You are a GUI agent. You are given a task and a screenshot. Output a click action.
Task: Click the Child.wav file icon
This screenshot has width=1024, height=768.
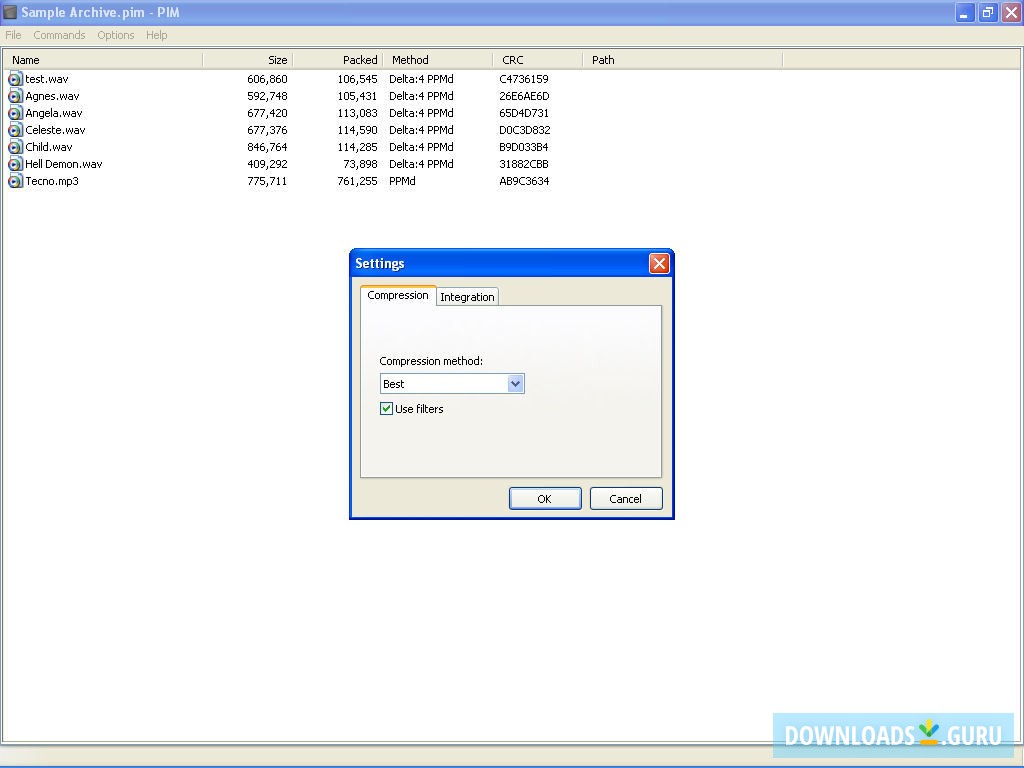tap(15, 147)
